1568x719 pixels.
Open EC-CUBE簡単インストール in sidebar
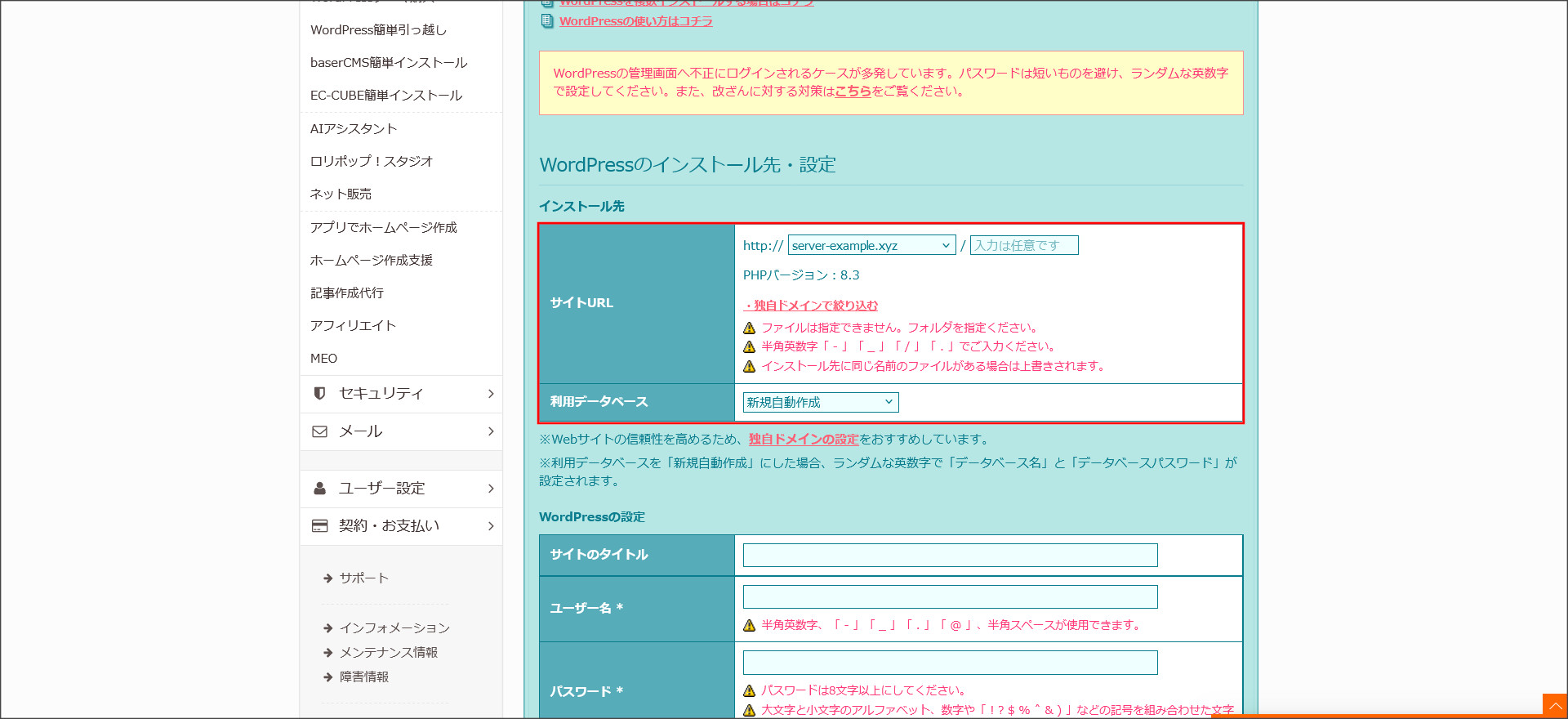point(386,96)
